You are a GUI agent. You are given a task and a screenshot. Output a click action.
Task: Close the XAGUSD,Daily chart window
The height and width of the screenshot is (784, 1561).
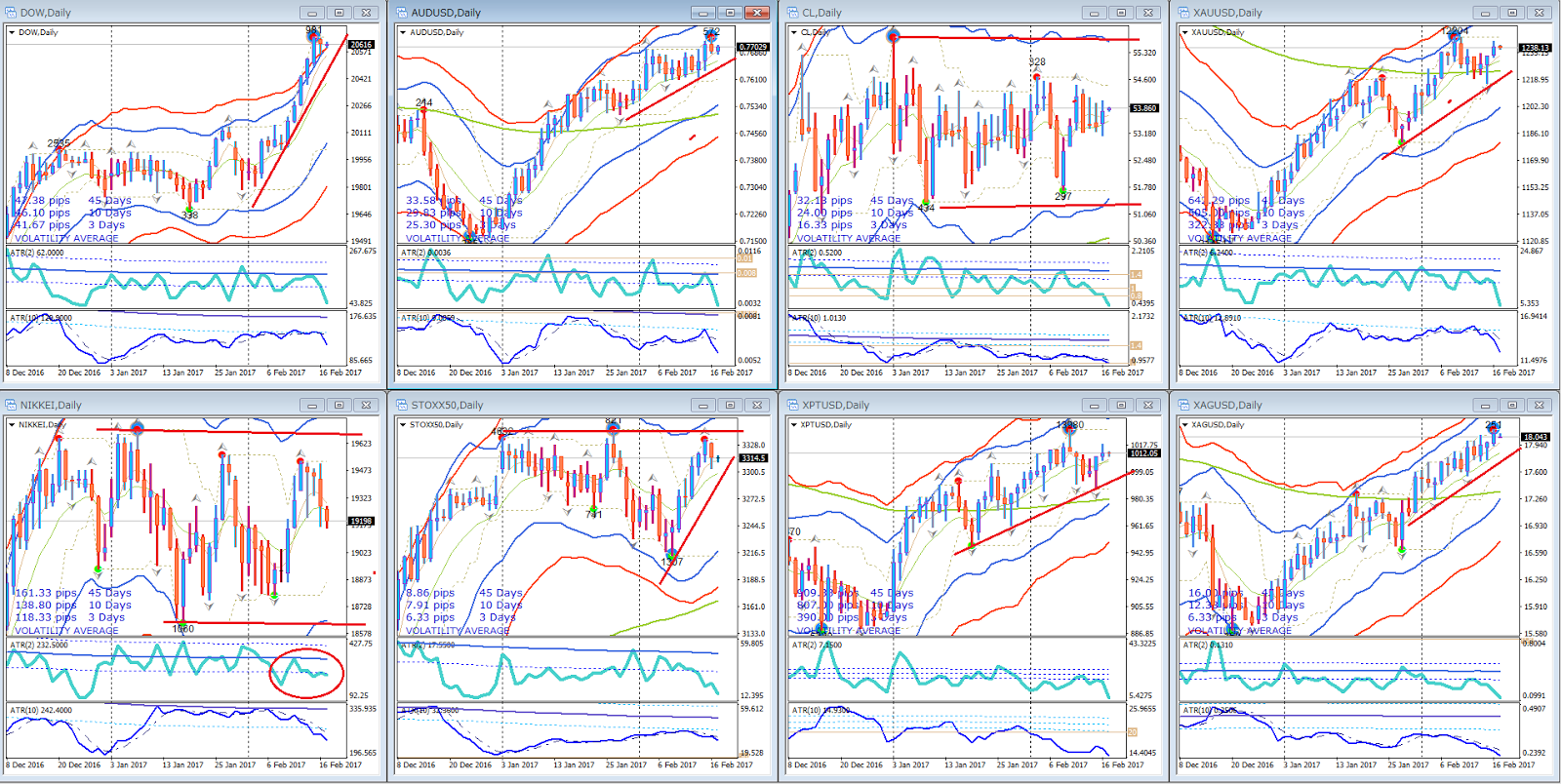point(1540,405)
